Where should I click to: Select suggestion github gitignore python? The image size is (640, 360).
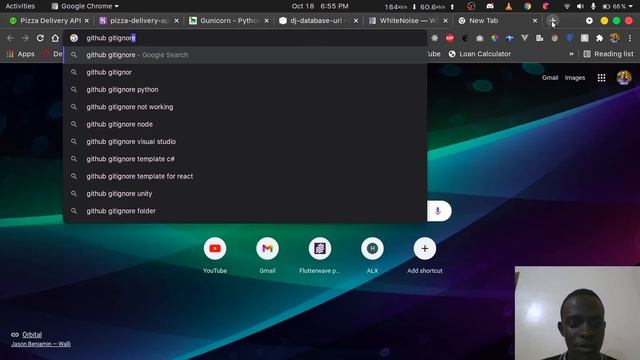point(245,89)
